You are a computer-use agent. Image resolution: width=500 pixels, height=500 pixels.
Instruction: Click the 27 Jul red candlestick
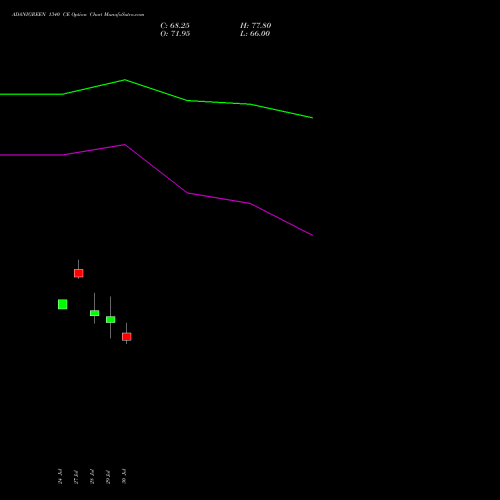click(79, 273)
